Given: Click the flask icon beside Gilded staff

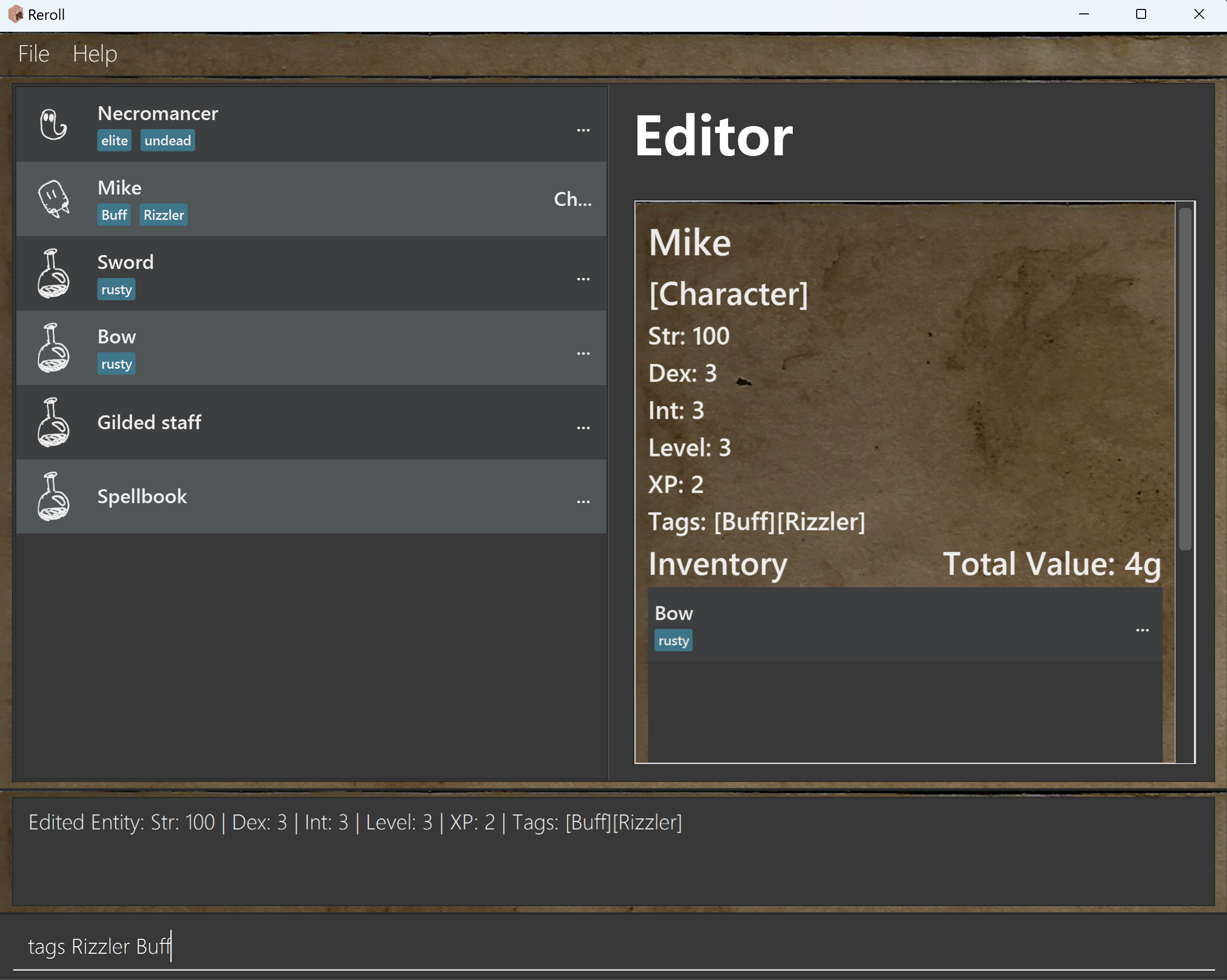Looking at the screenshot, I should pyautogui.click(x=54, y=422).
